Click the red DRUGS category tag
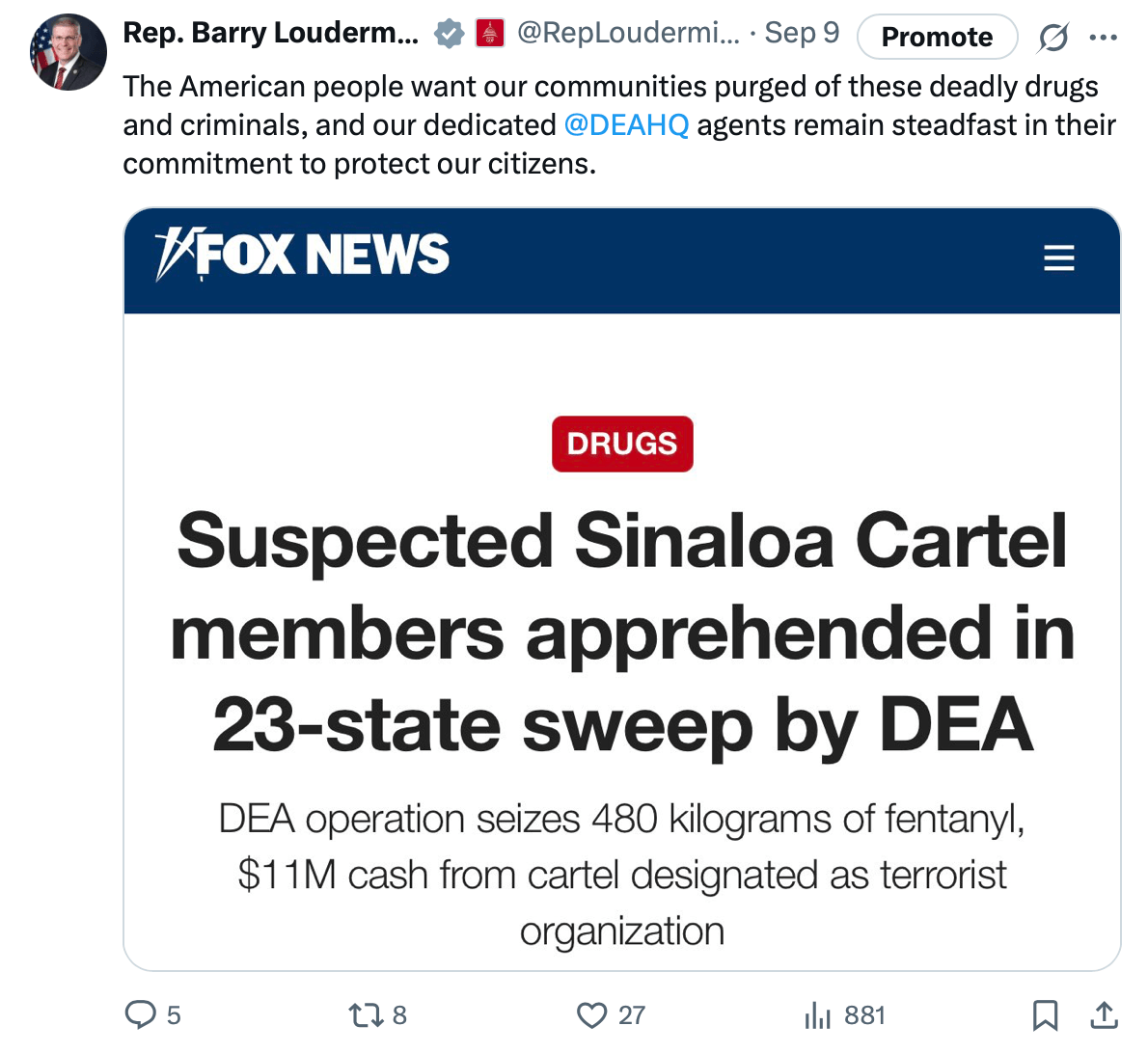The image size is (1148, 1053). pos(622,445)
